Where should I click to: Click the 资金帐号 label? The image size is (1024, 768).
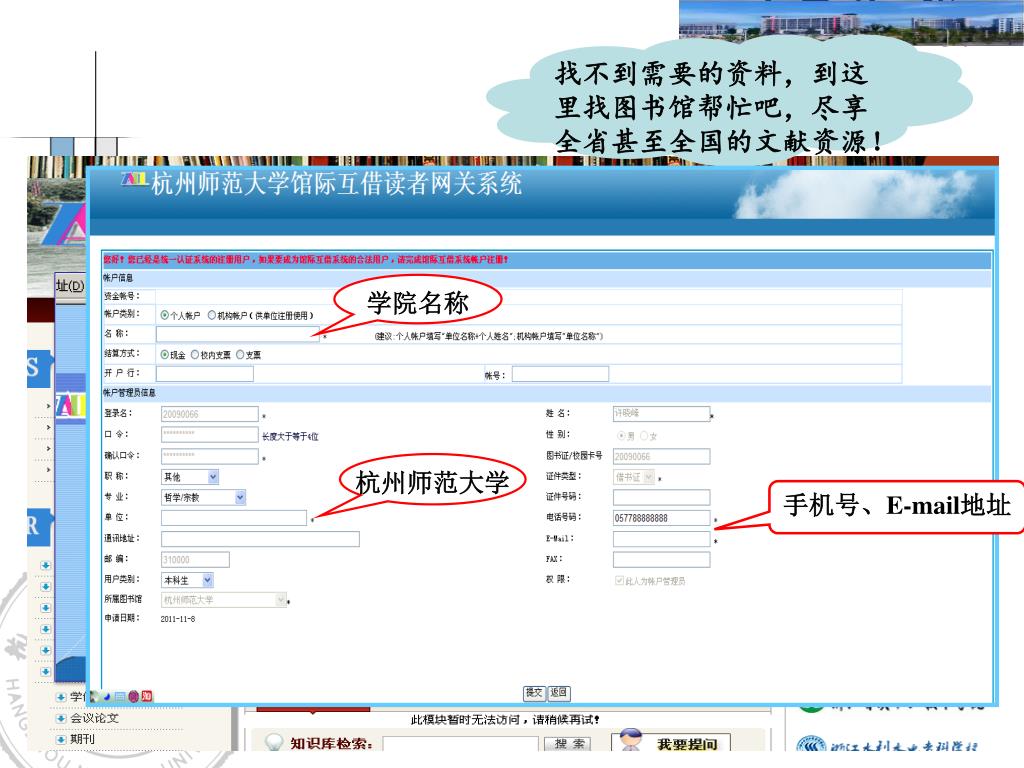click(x=121, y=296)
